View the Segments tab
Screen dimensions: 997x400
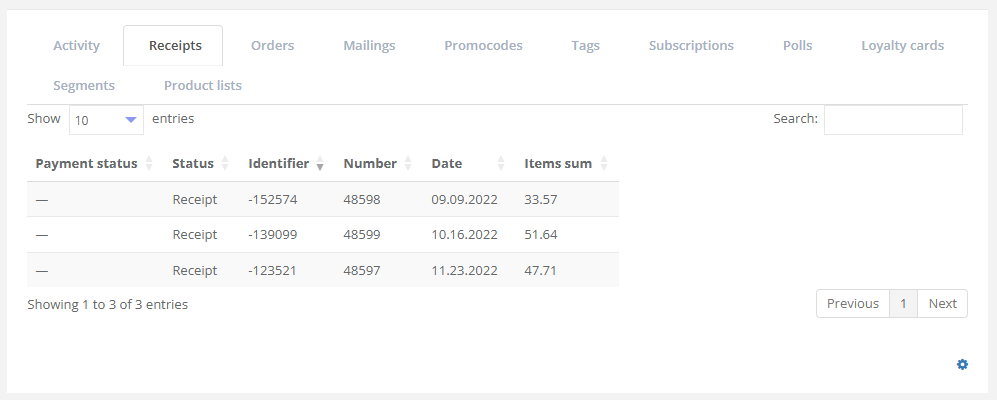tap(84, 86)
